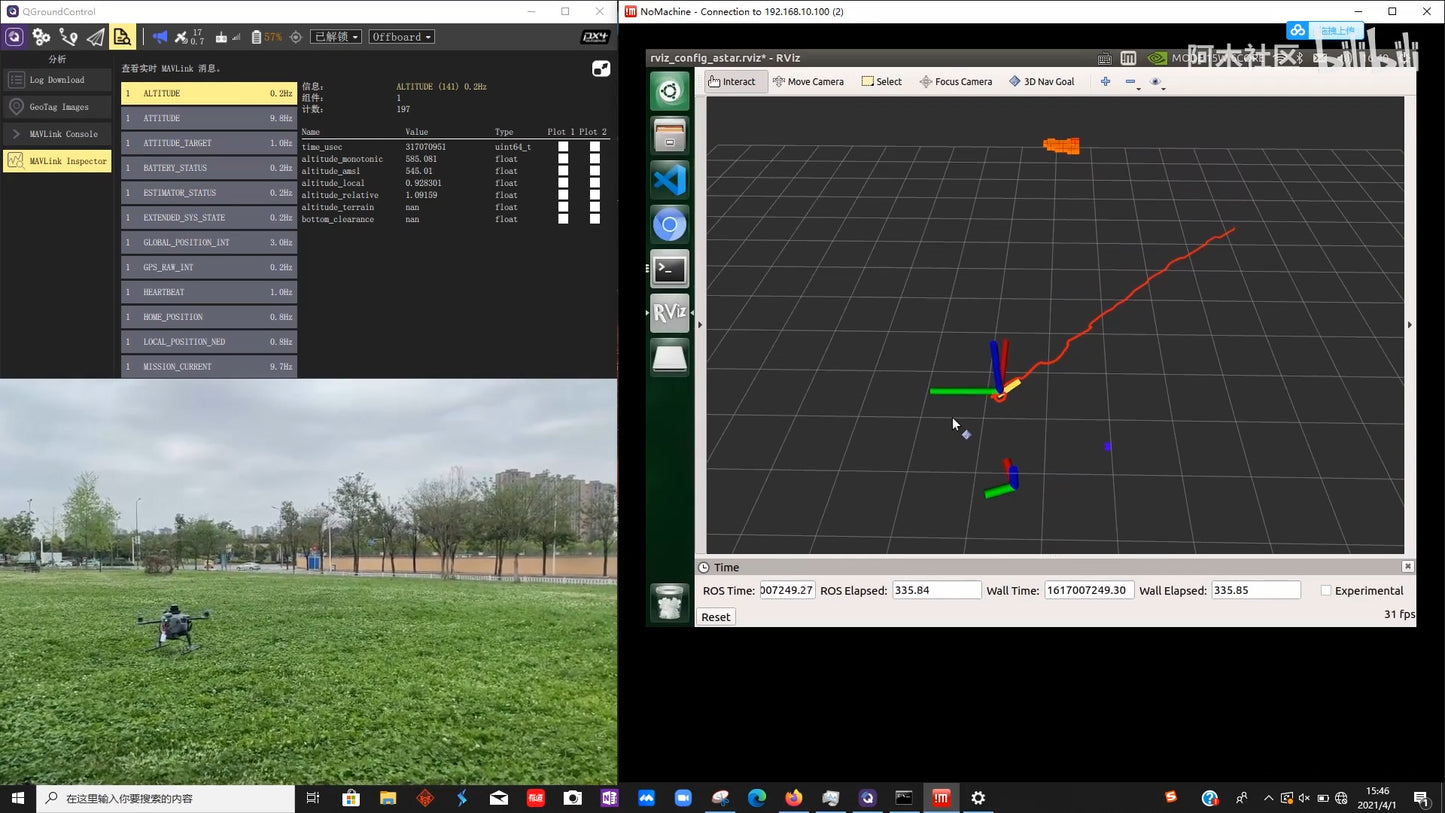Open the MAVLink Console tab
The image size is (1445, 813).
coord(57,134)
